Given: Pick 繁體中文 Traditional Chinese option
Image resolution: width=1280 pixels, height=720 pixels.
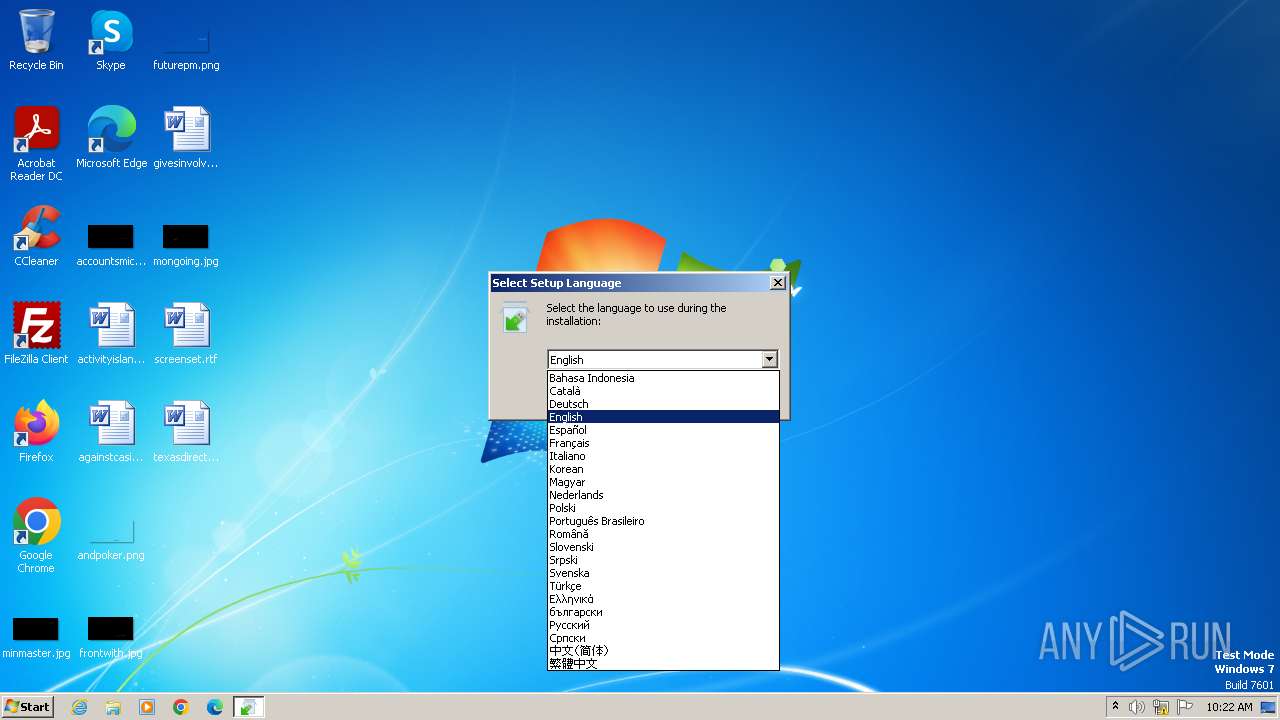Looking at the screenshot, I should (x=663, y=664).
